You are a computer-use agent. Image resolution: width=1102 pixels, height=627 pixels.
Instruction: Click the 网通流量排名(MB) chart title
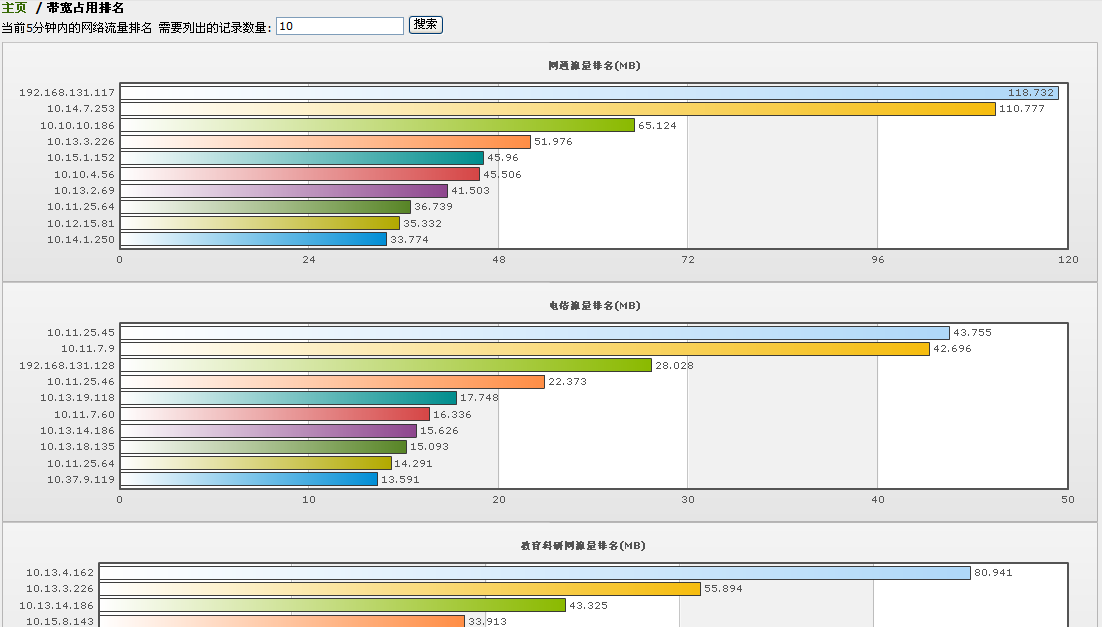pyautogui.click(x=593, y=65)
